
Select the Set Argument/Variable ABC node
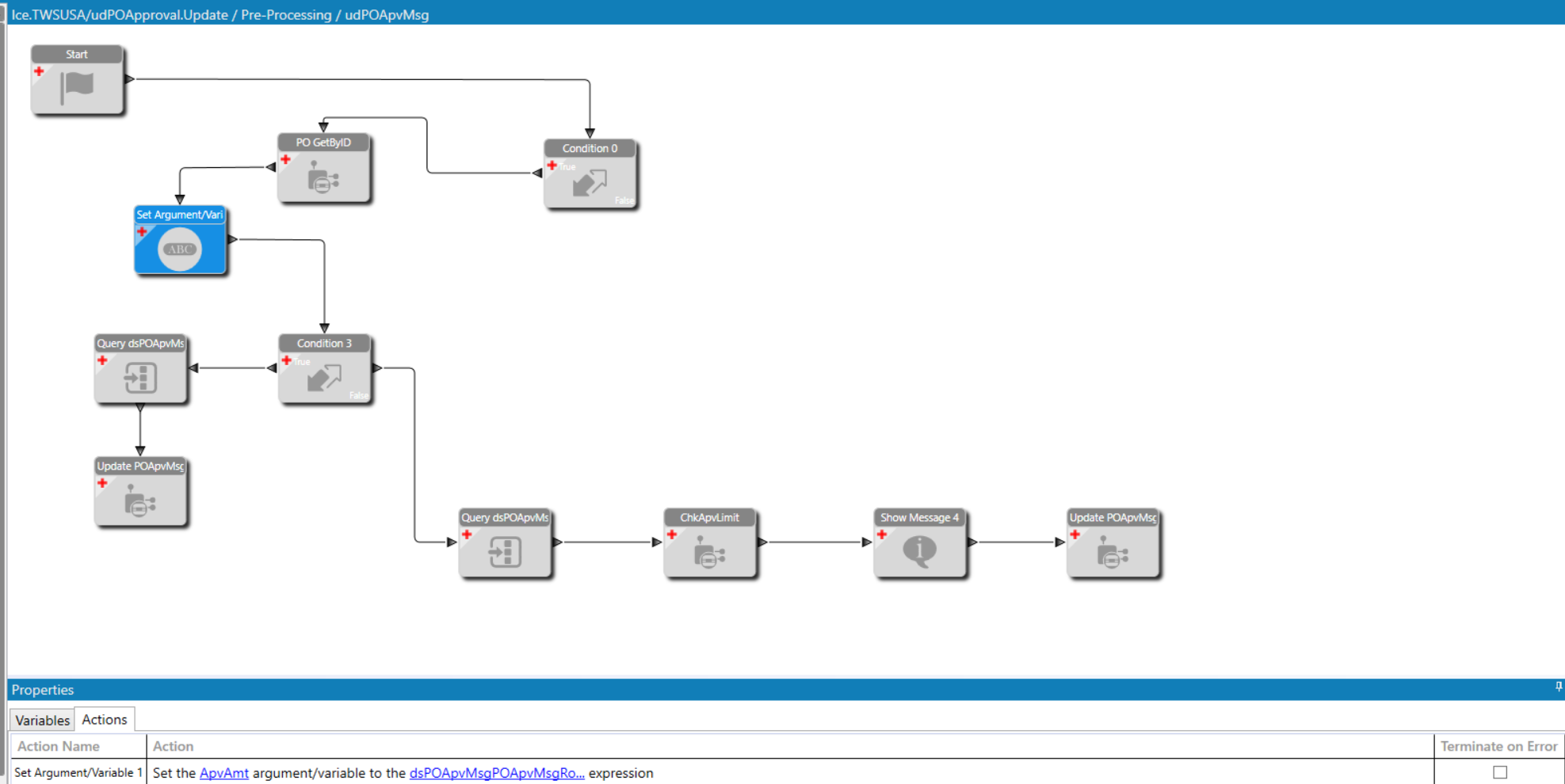[x=180, y=240]
